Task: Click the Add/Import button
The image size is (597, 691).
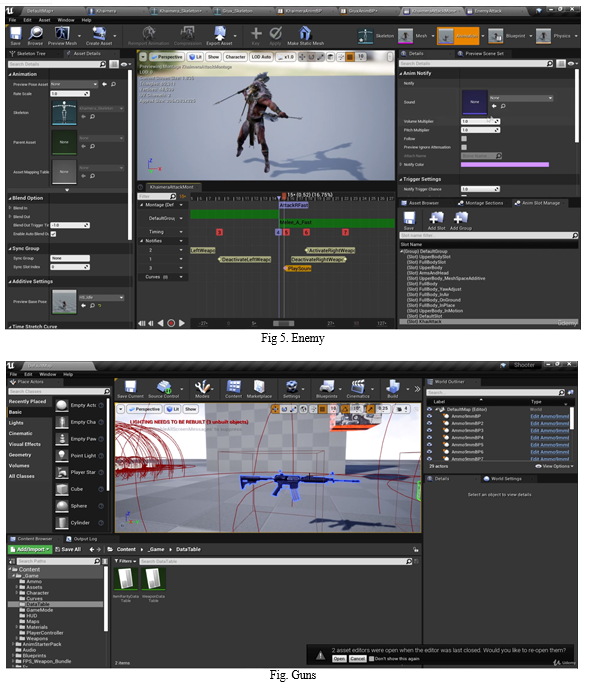Action: pyautogui.click(x=30, y=549)
